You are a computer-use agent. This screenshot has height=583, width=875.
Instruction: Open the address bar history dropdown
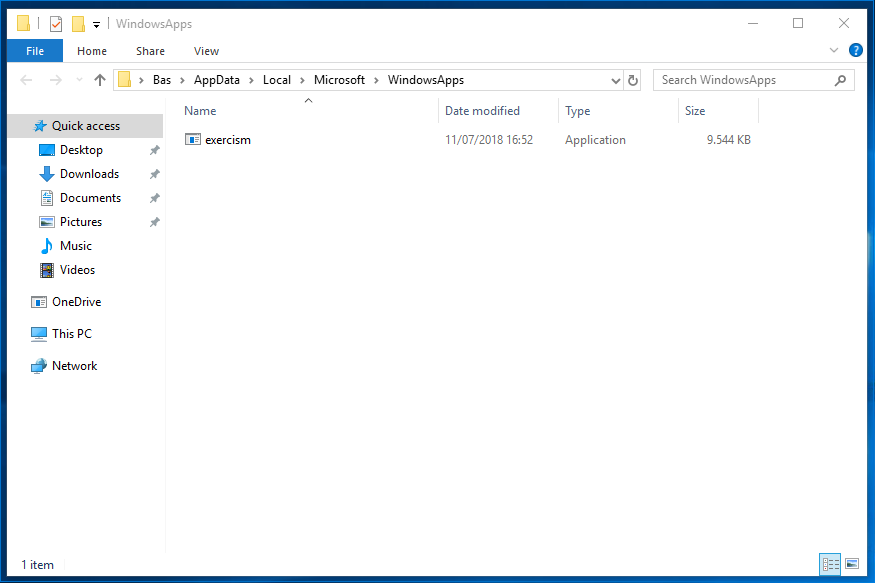tap(616, 80)
